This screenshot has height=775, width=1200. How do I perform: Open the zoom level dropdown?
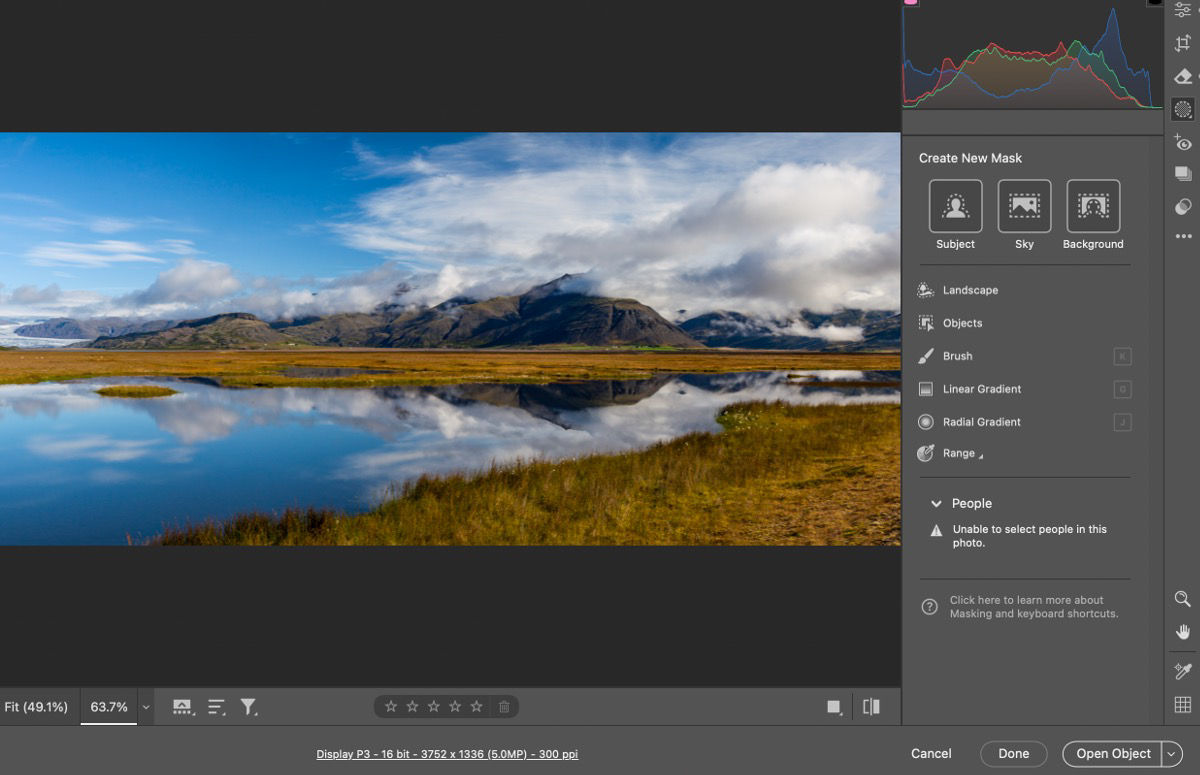click(x=145, y=706)
